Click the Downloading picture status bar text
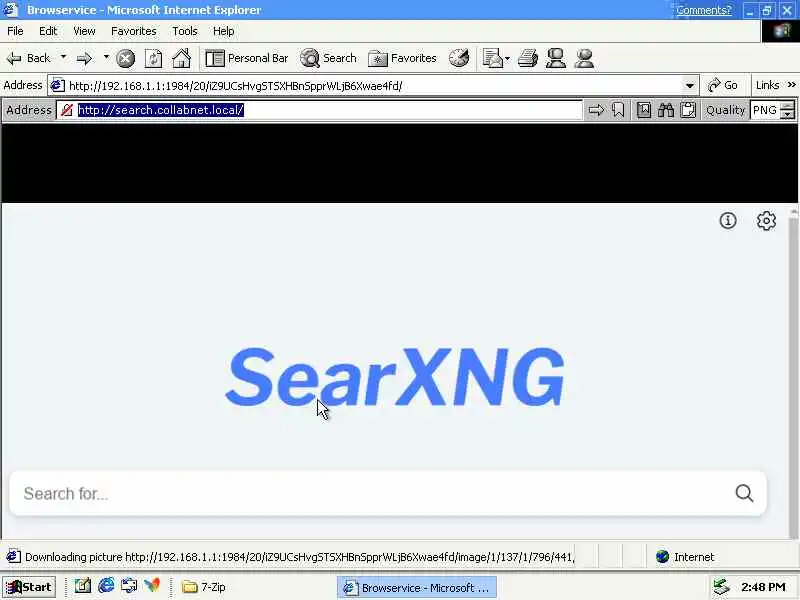Image resolution: width=800 pixels, height=600 pixels. (x=299, y=557)
